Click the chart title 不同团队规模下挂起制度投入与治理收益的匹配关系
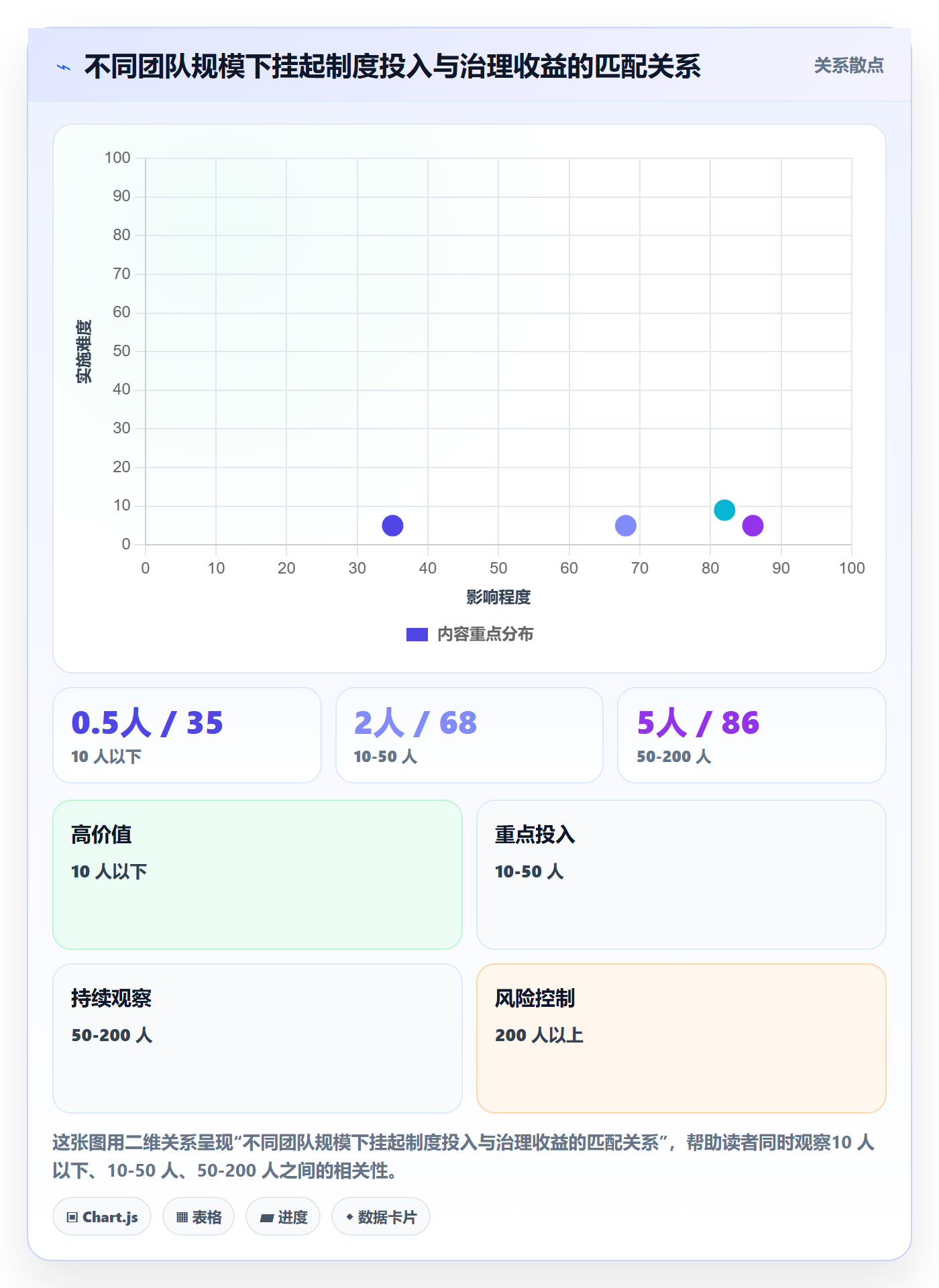 (392, 66)
